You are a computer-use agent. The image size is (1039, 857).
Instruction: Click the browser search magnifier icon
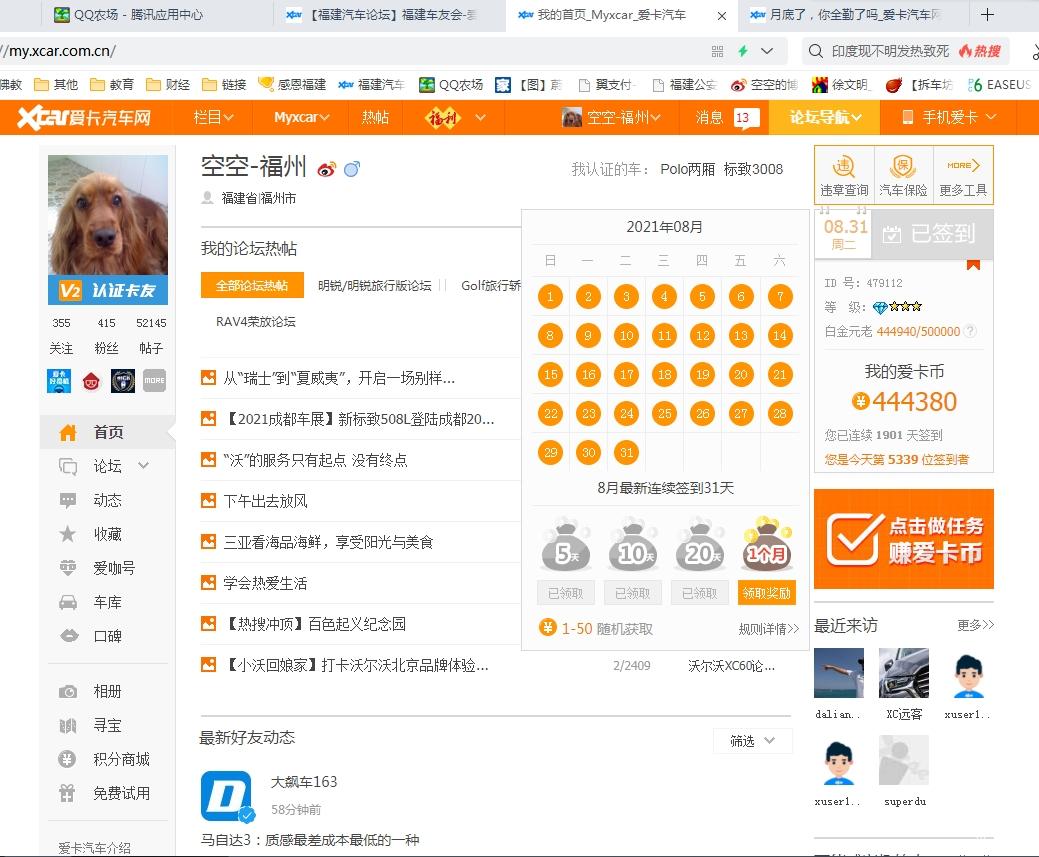816,51
